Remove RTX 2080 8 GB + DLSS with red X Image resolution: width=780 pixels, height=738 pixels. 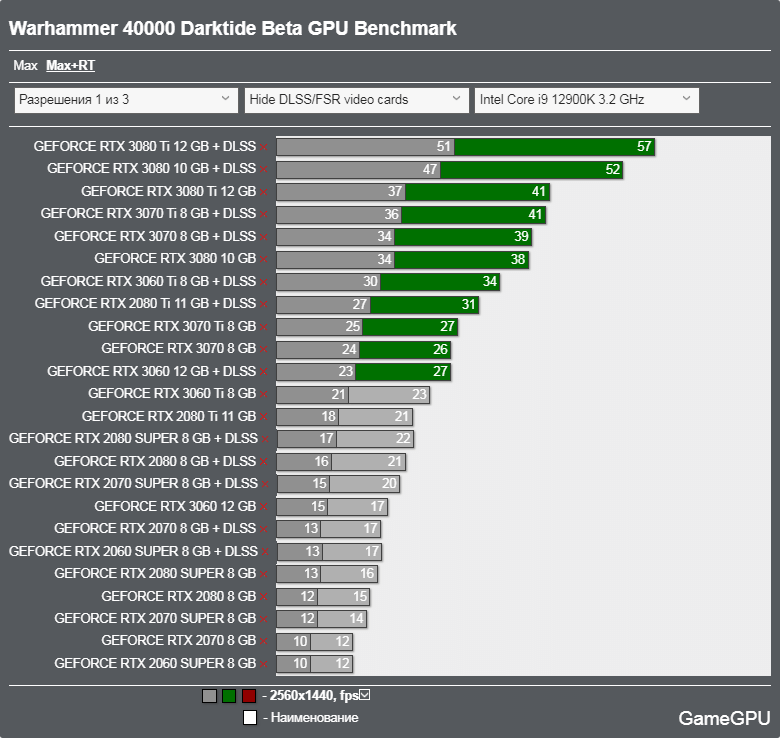[x=264, y=462]
